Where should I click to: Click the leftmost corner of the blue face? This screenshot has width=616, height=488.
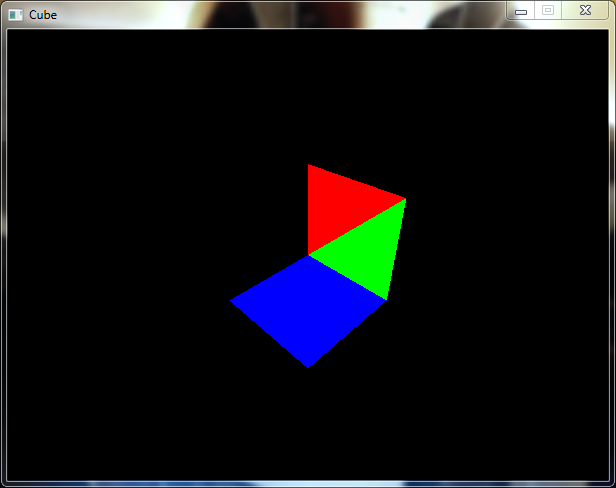232,300
